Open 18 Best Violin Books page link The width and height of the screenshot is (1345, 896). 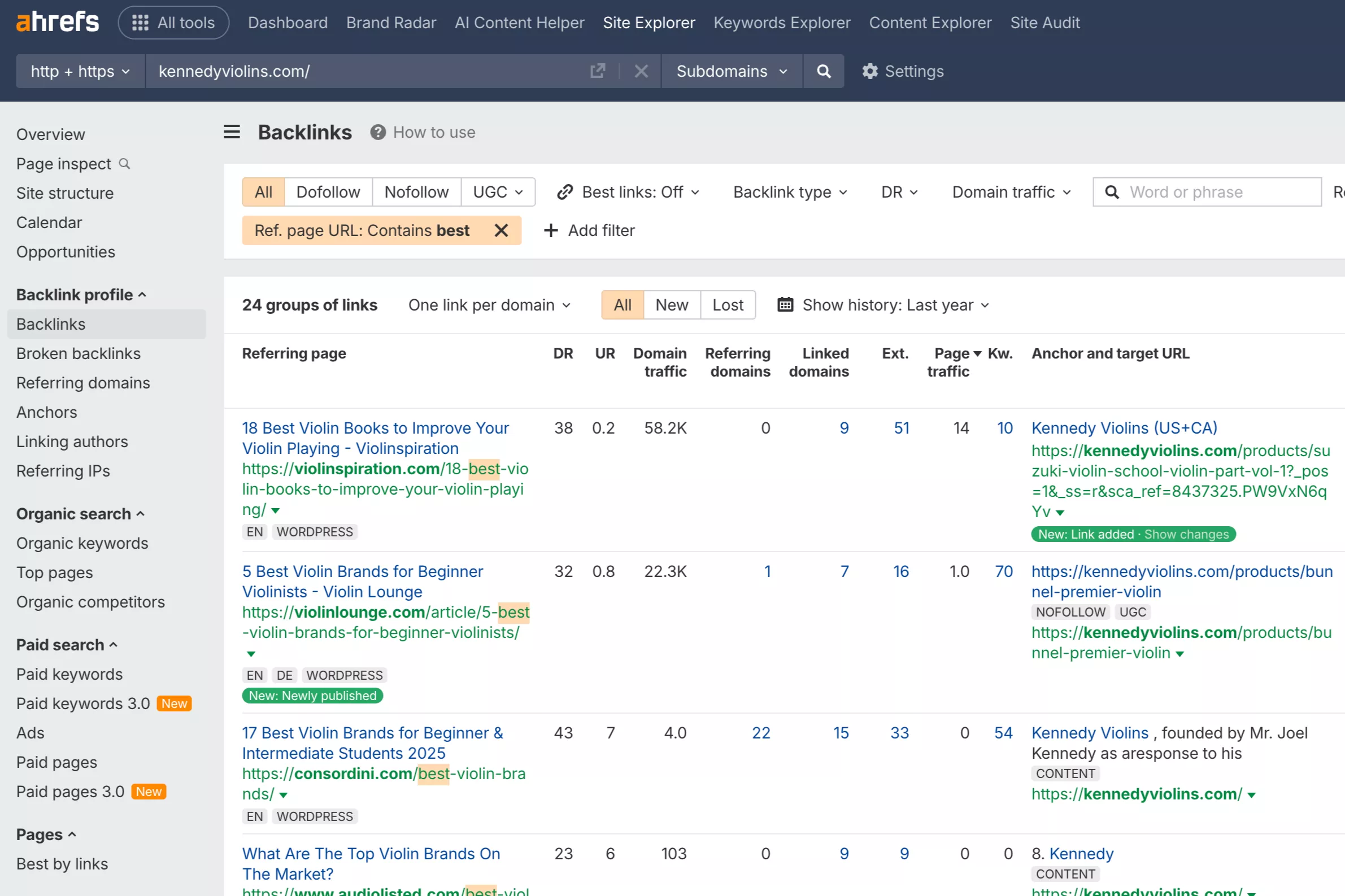[375, 438]
